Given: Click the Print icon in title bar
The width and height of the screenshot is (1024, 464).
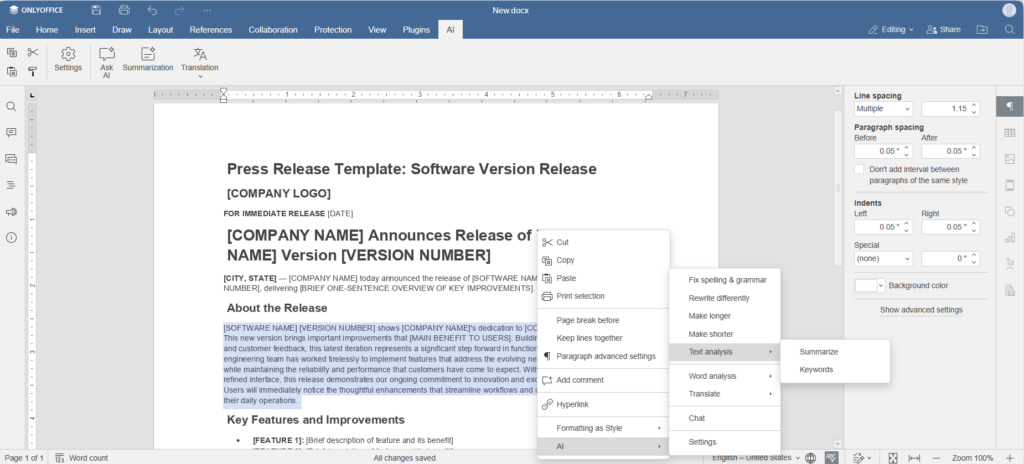Looking at the screenshot, I should point(124,10).
